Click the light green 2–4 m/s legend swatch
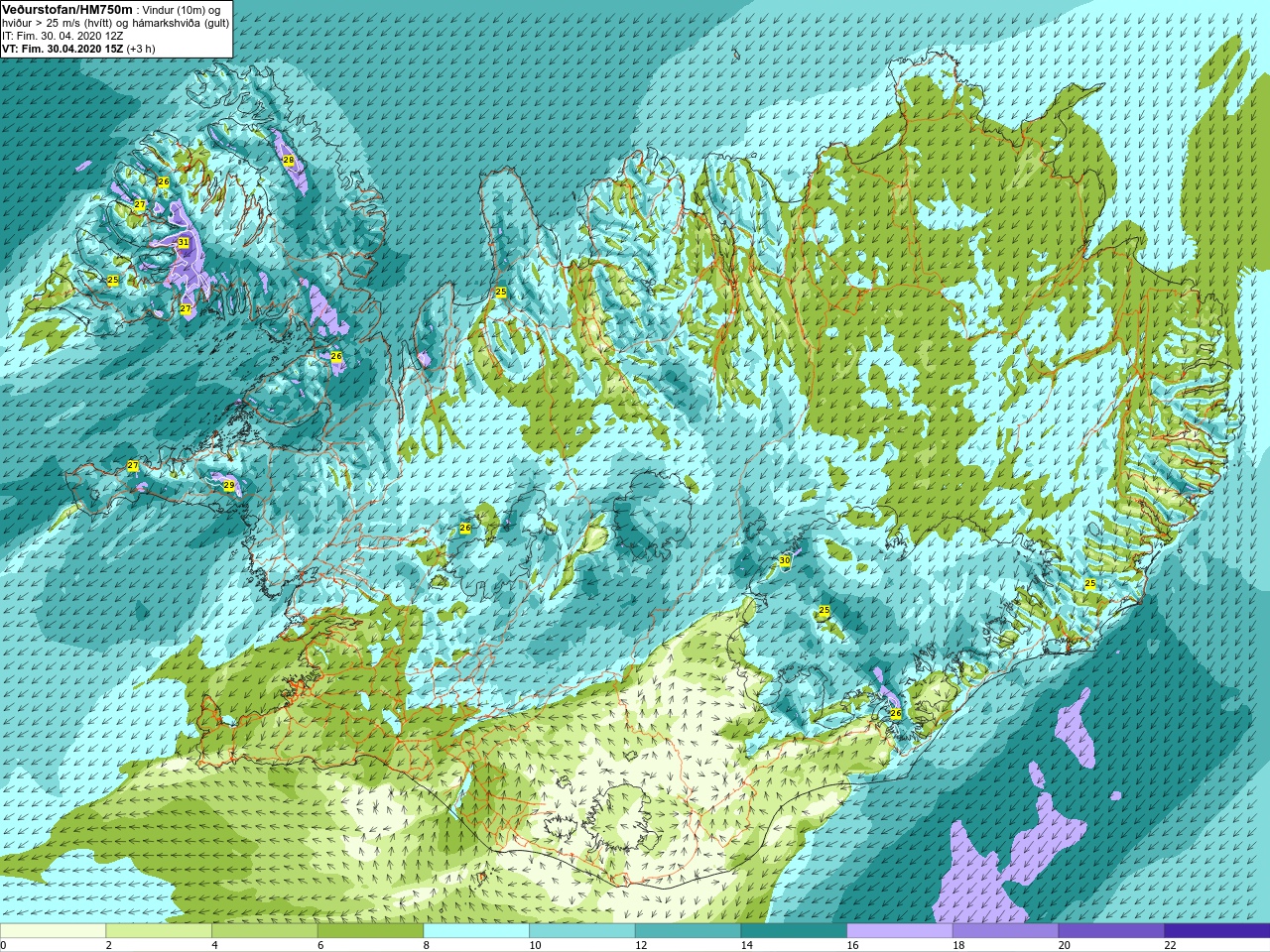This screenshot has height=952, width=1270. [159, 931]
